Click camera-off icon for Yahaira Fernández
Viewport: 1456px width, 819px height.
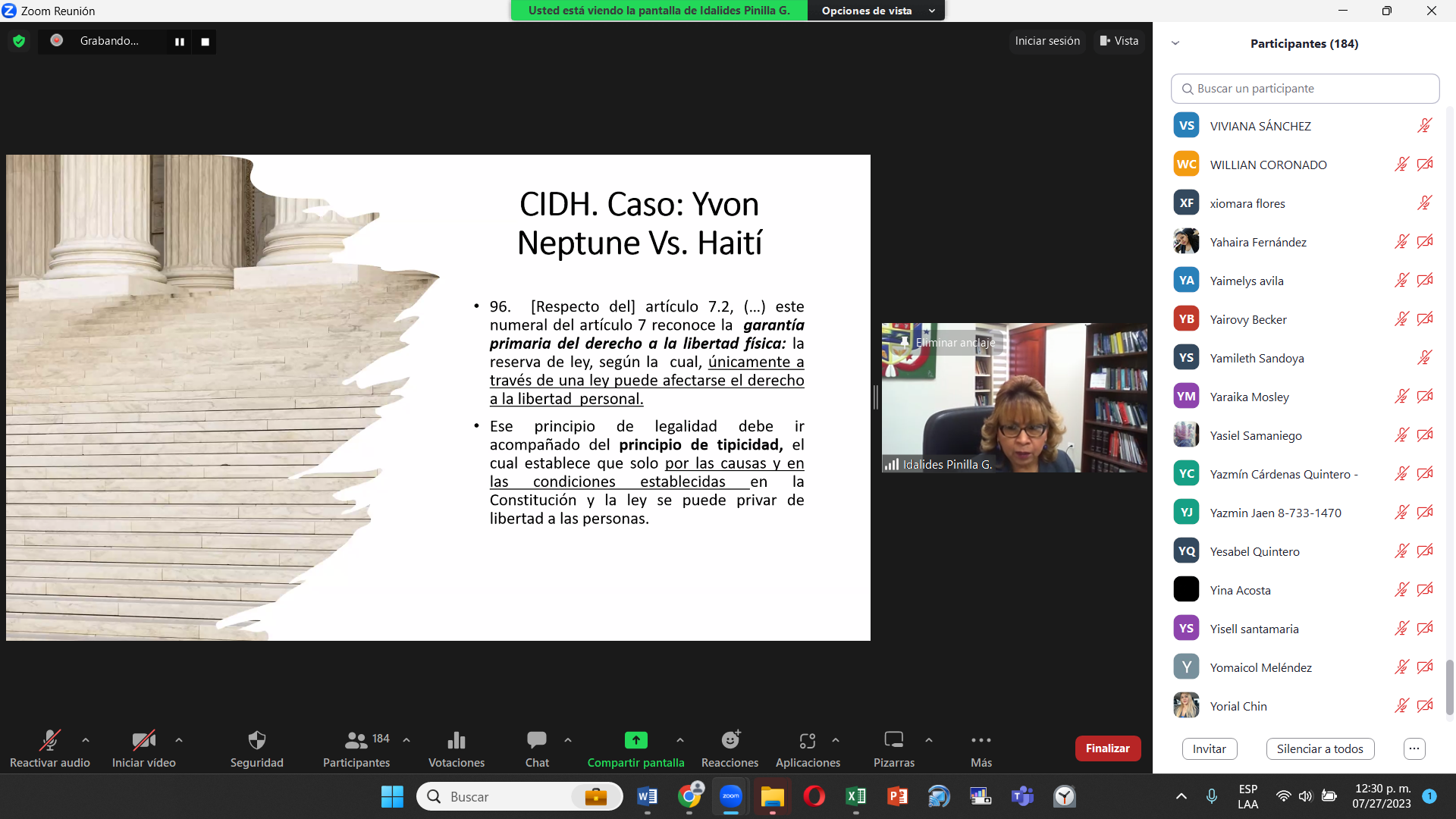[1425, 242]
